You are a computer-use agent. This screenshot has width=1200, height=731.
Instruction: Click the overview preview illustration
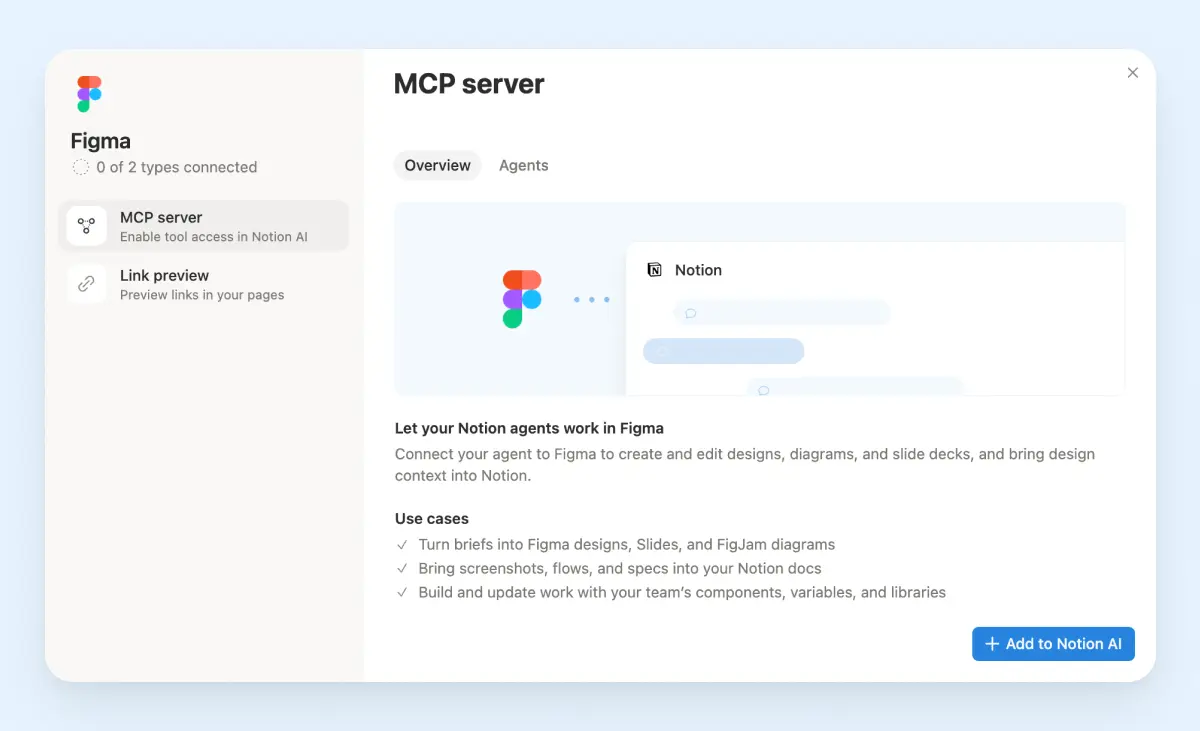(760, 299)
